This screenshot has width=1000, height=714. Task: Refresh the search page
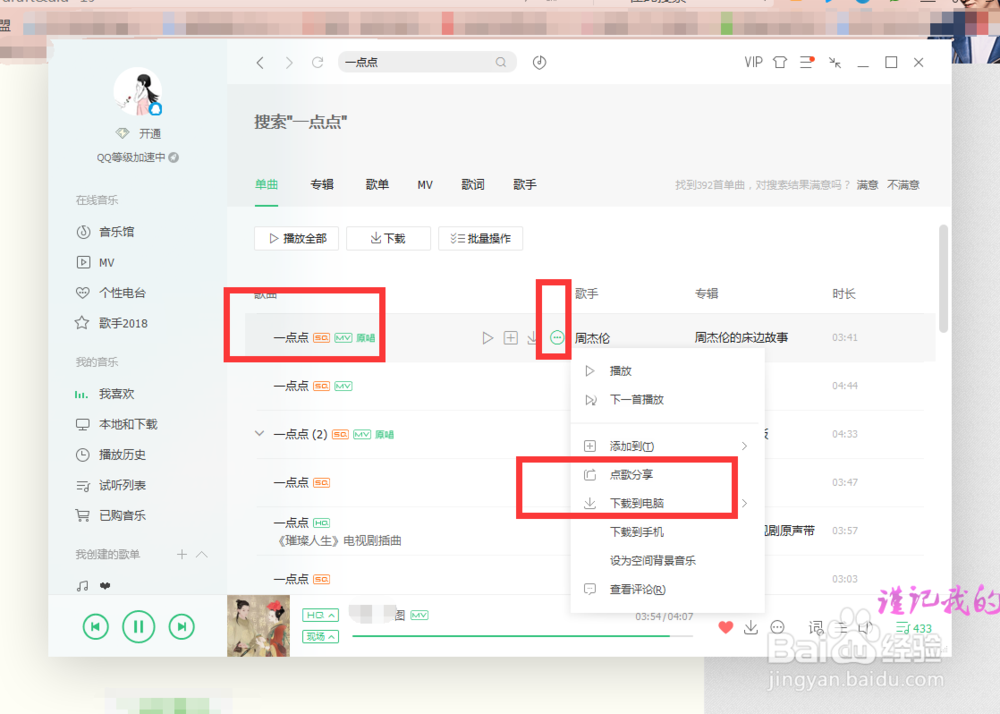pyautogui.click(x=318, y=62)
